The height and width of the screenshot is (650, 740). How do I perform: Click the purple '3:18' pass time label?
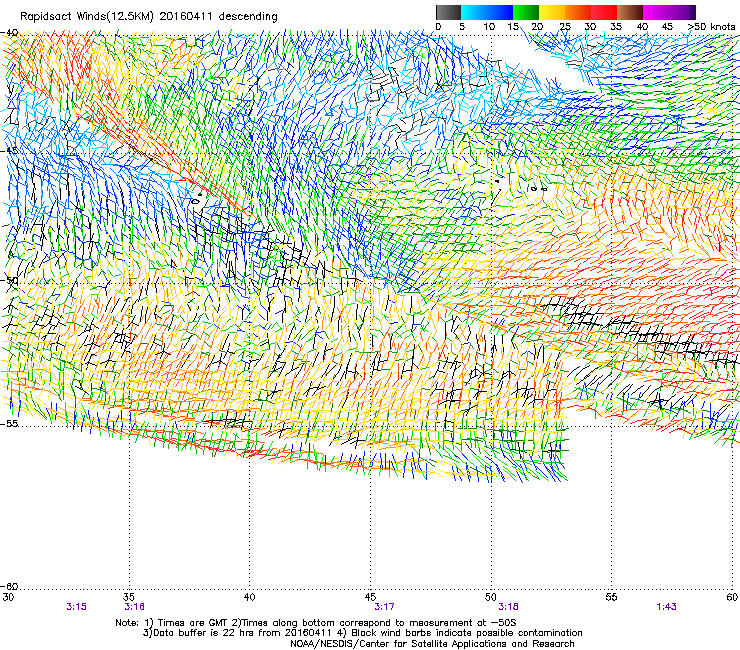point(508,607)
